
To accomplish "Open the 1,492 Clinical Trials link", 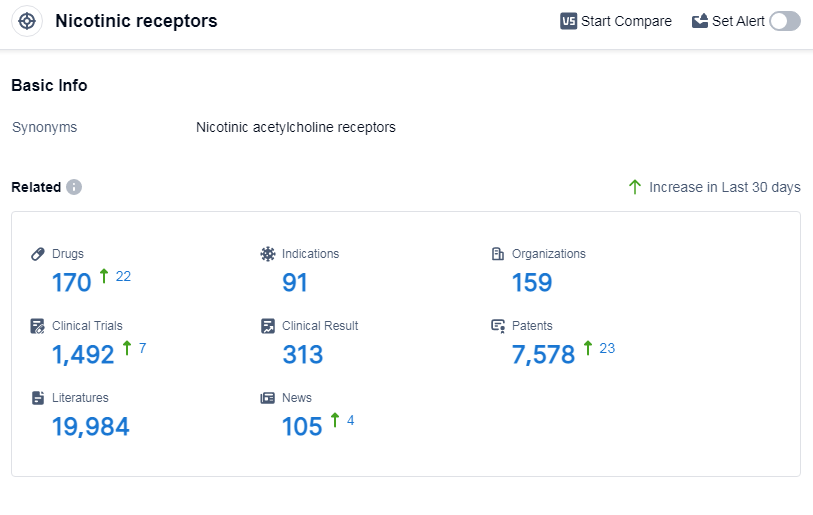I will 83,355.
